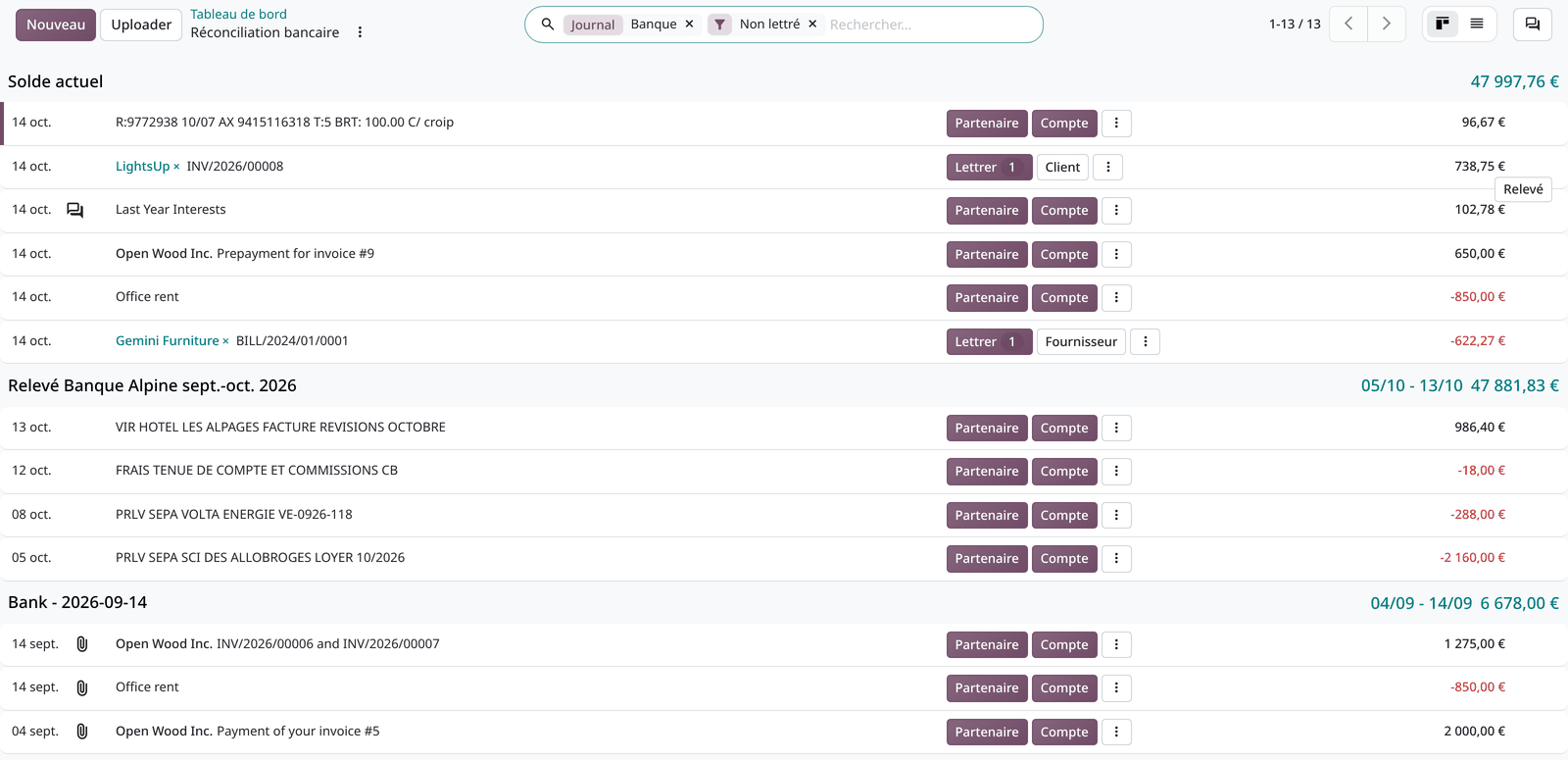The width and height of the screenshot is (1568, 760).
Task: Set Partenaire on Last Year Interests line
Action: [987, 211]
